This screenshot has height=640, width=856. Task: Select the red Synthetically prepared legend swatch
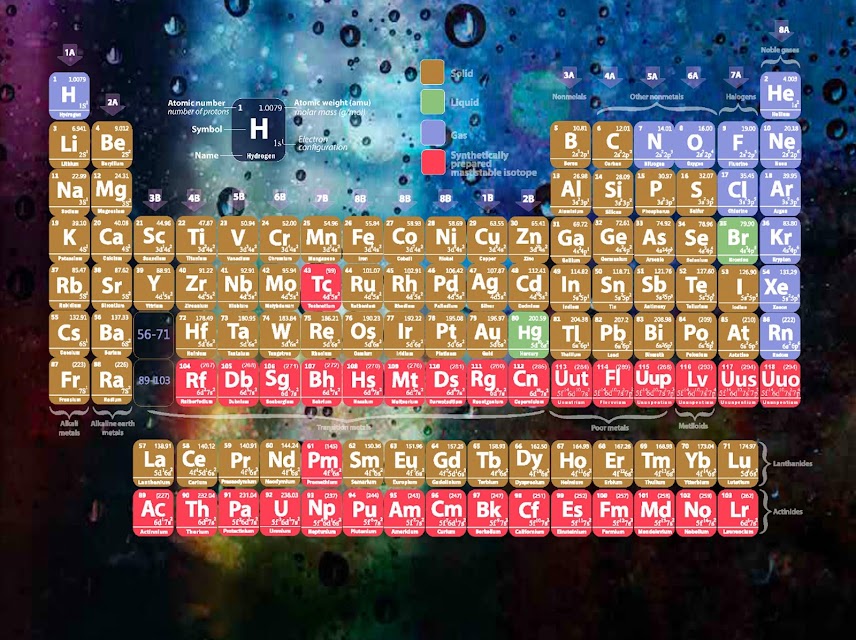[433, 163]
